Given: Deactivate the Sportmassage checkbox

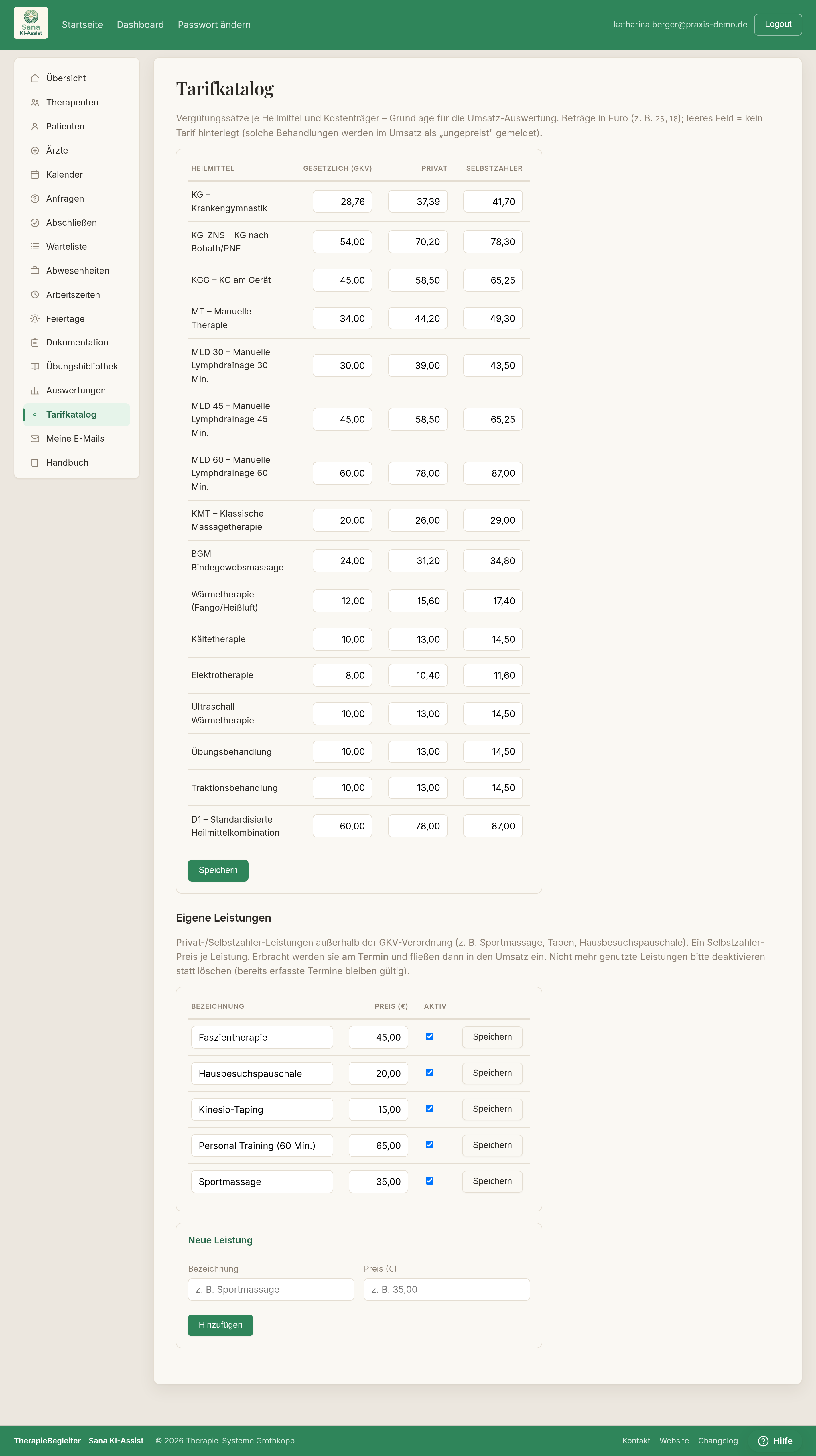Looking at the screenshot, I should click(x=429, y=1181).
